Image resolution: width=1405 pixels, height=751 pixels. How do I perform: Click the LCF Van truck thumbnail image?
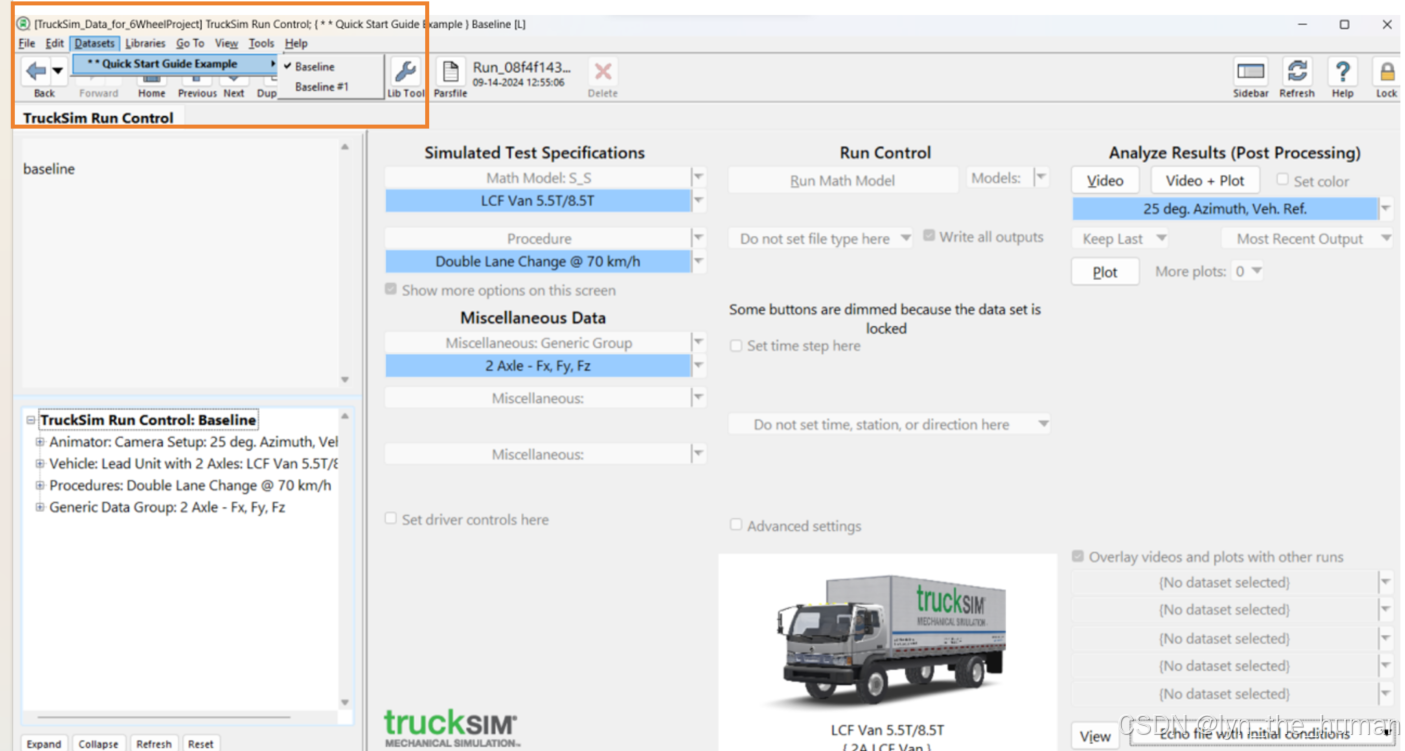point(887,637)
